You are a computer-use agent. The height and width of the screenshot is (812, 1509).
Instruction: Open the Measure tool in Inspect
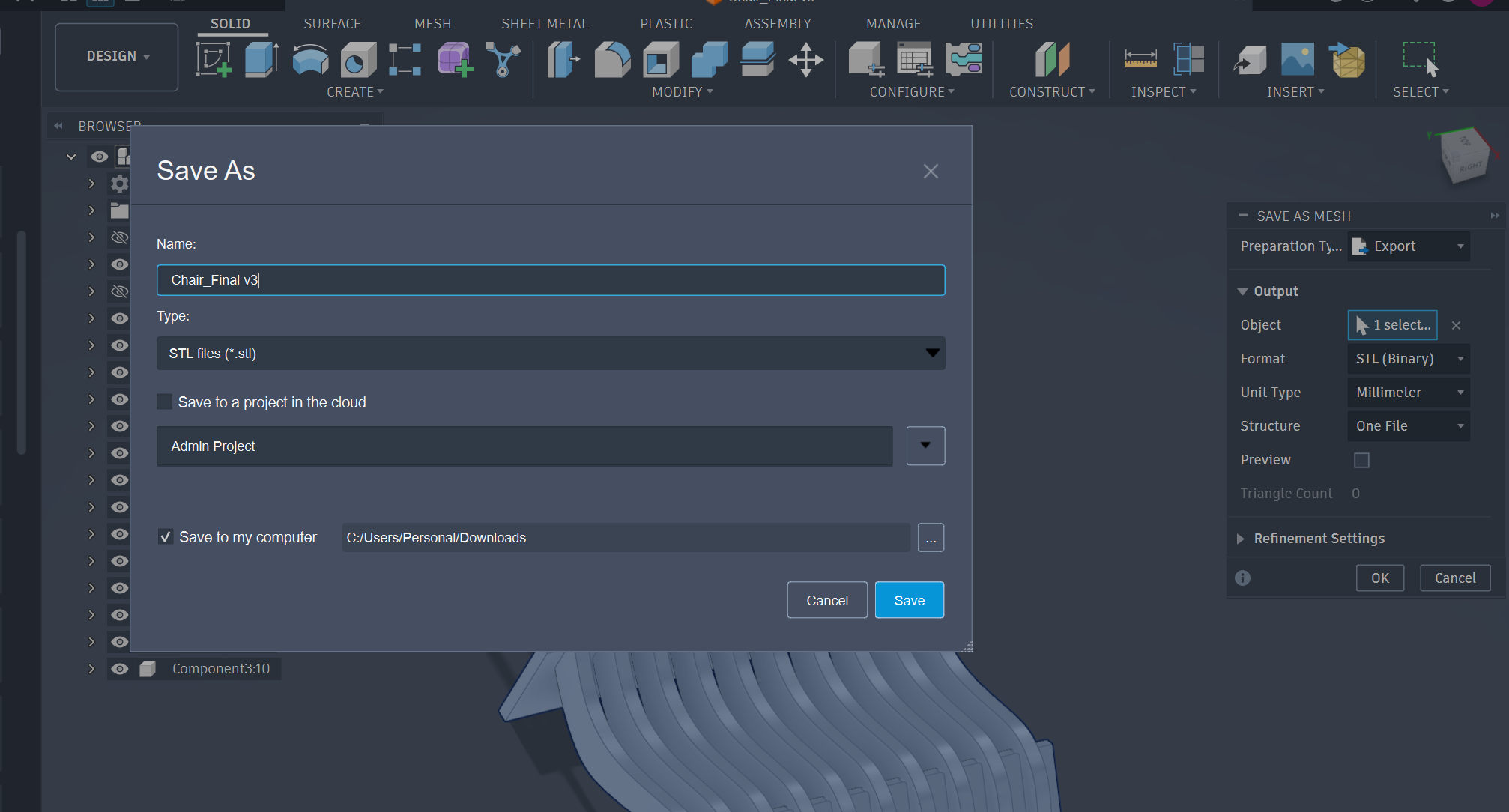(1140, 59)
